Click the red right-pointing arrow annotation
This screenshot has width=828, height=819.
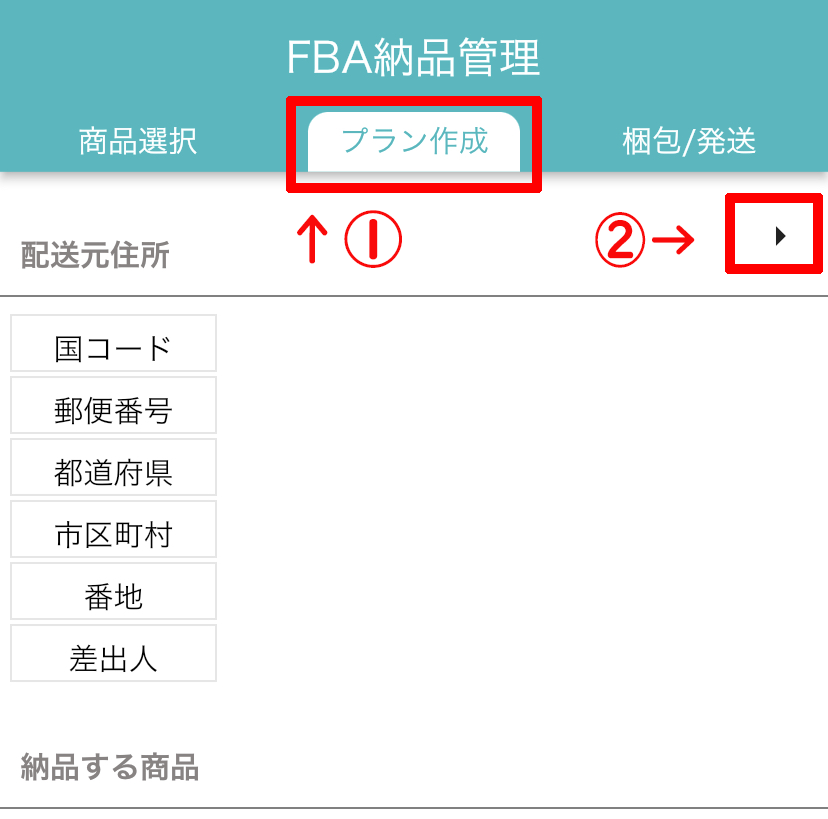[x=672, y=240]
